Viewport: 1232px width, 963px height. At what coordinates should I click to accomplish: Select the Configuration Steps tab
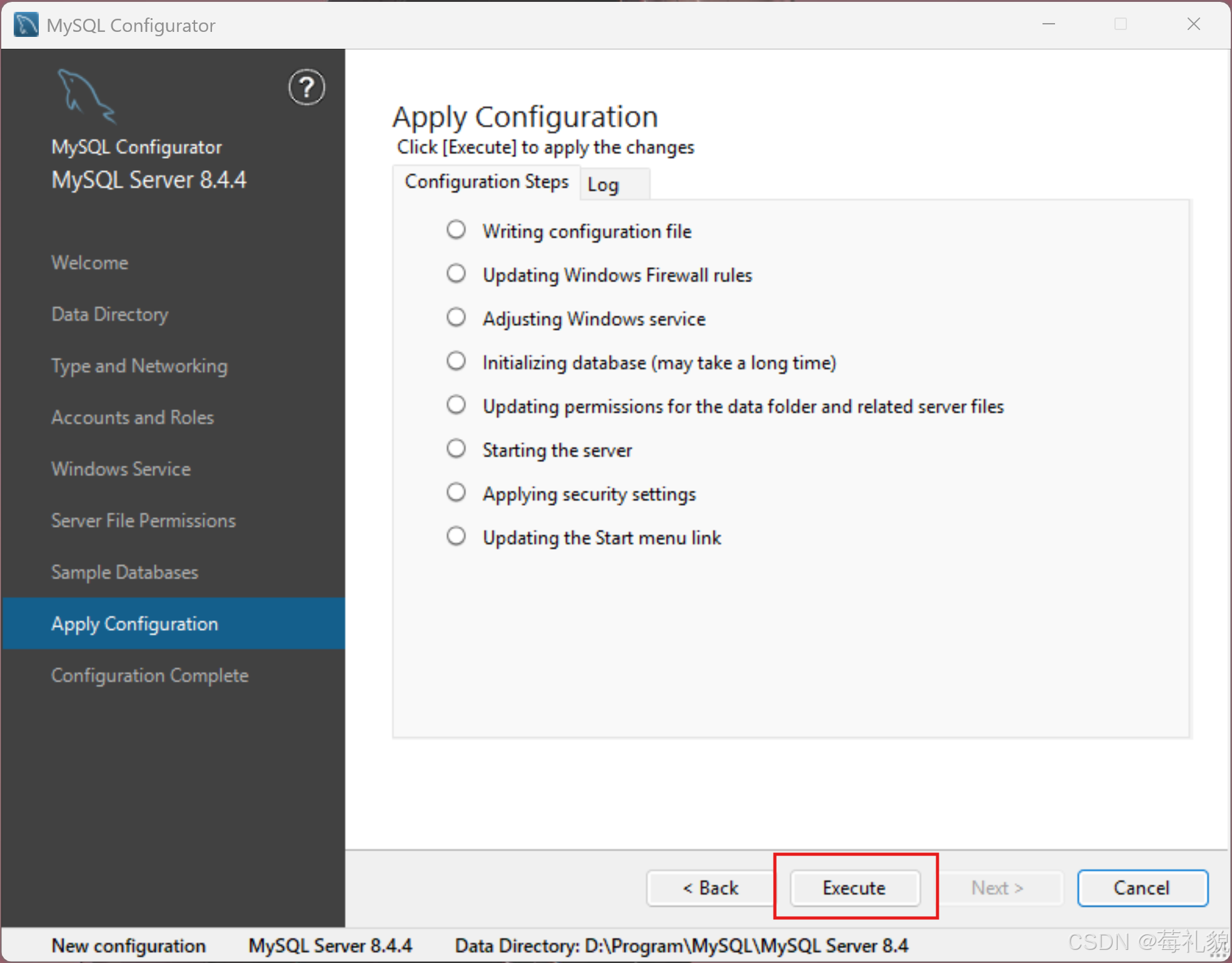tap(487, 182)
